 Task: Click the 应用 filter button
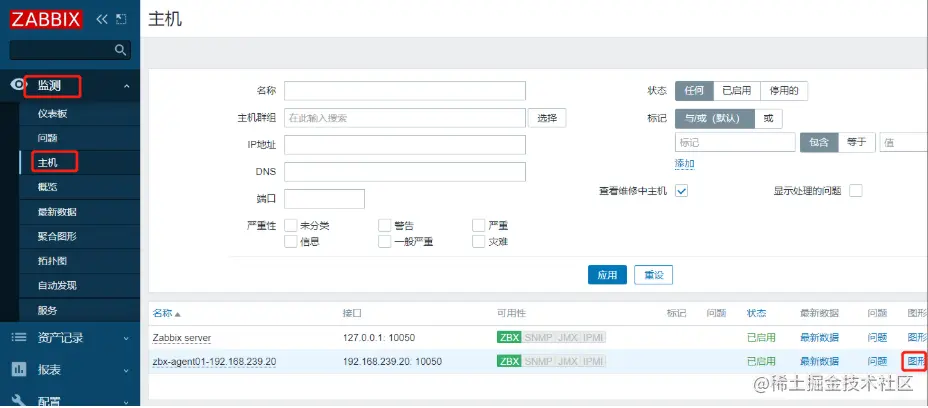(x=607, y=275)
